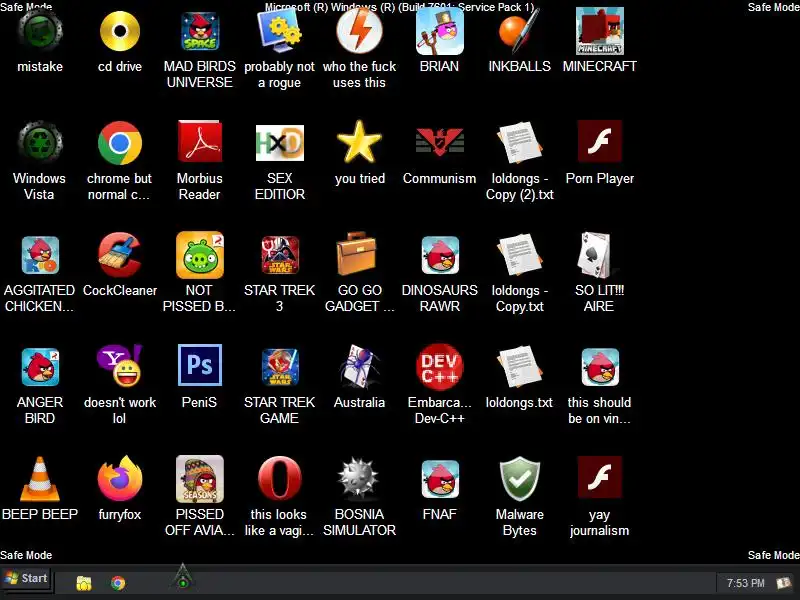The width and height of the screenshot is (800, 600).
Task: Open the 'Communism' eagle emblem icon
Action: coord(440,141)
